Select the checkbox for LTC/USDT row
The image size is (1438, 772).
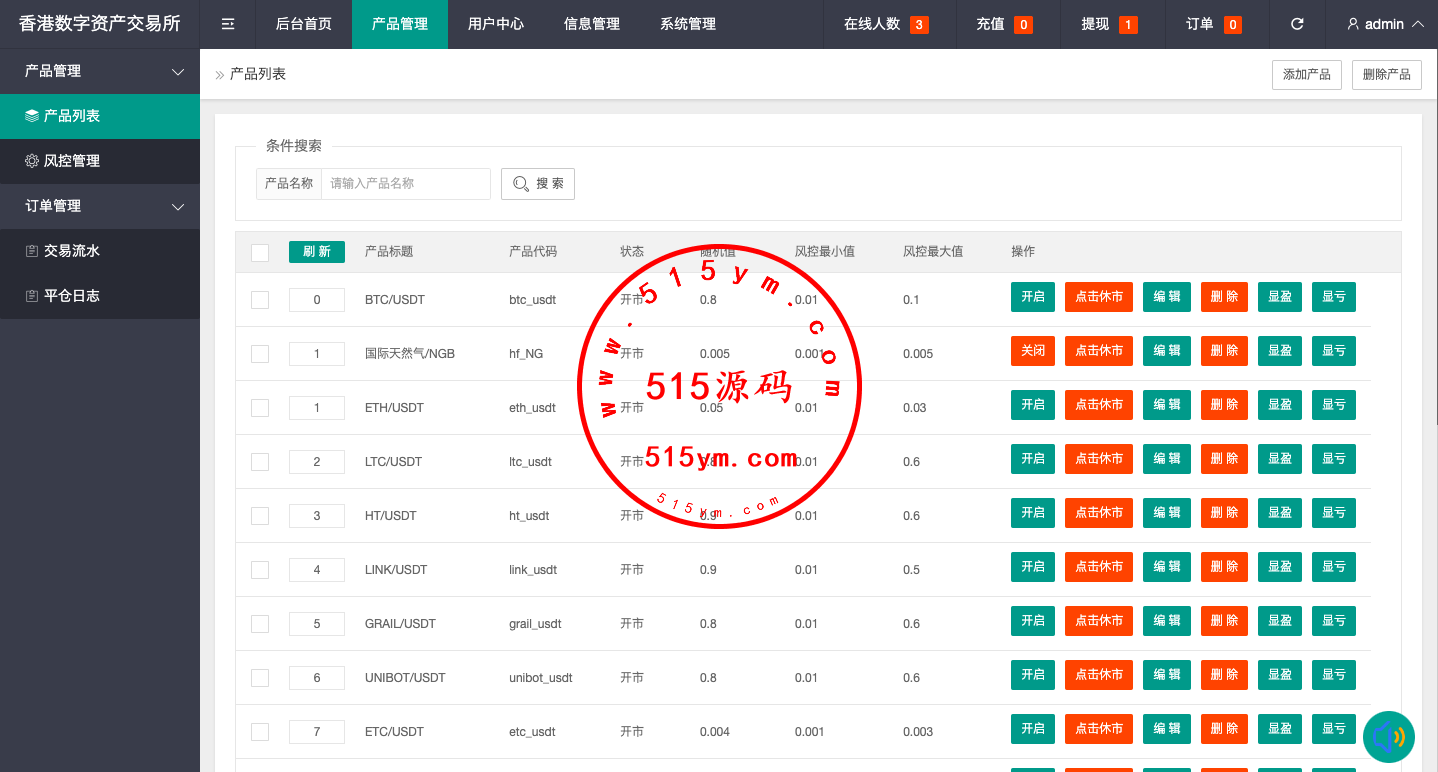pos(260,462)
